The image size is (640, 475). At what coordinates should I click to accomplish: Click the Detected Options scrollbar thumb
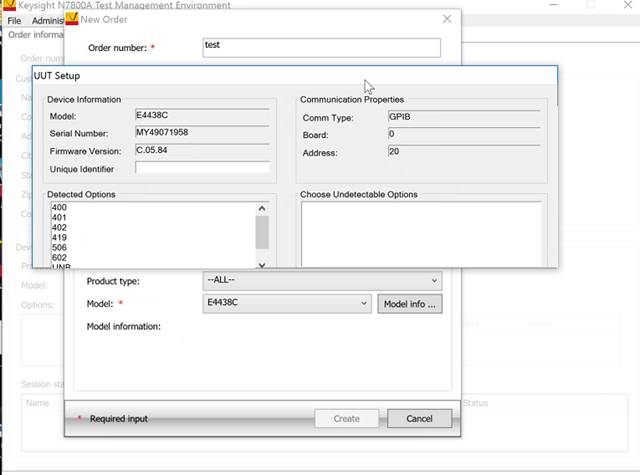tap(262, 231)
